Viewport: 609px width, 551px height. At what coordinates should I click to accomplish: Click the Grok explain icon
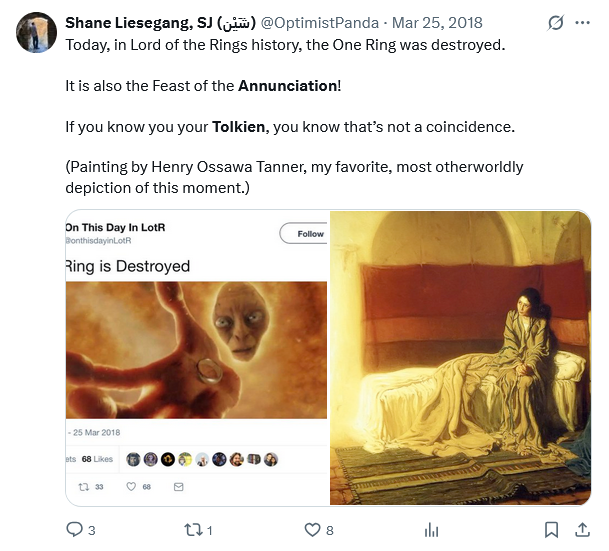click(x=556, y=23)
